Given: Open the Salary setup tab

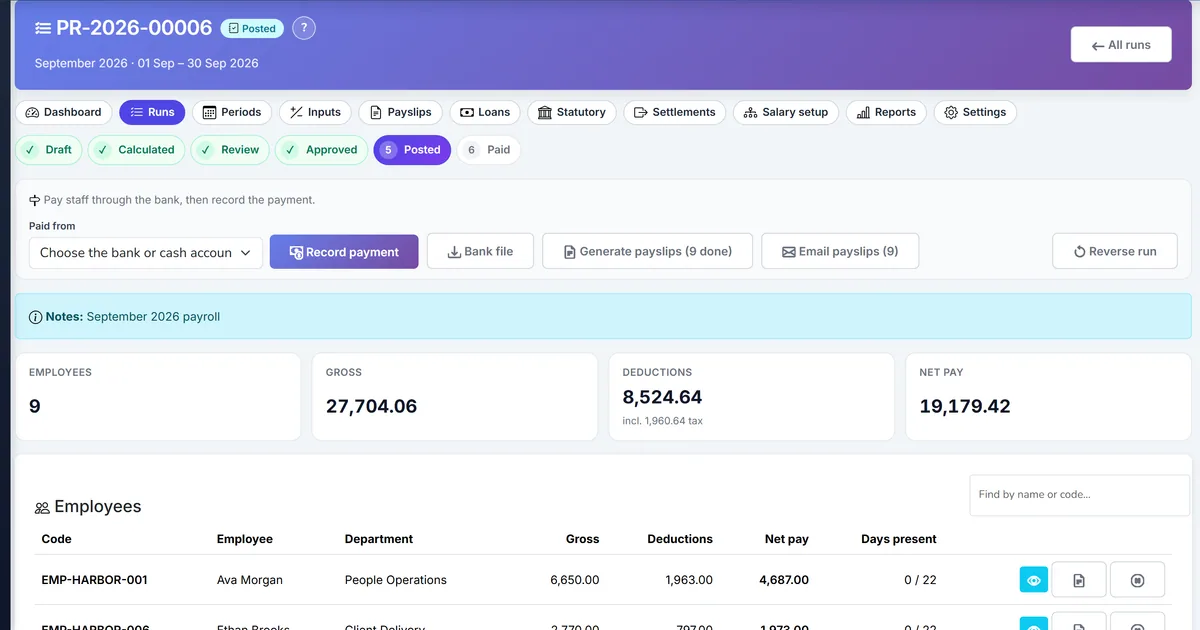Looking at the screenshot, I should point(786,112).
